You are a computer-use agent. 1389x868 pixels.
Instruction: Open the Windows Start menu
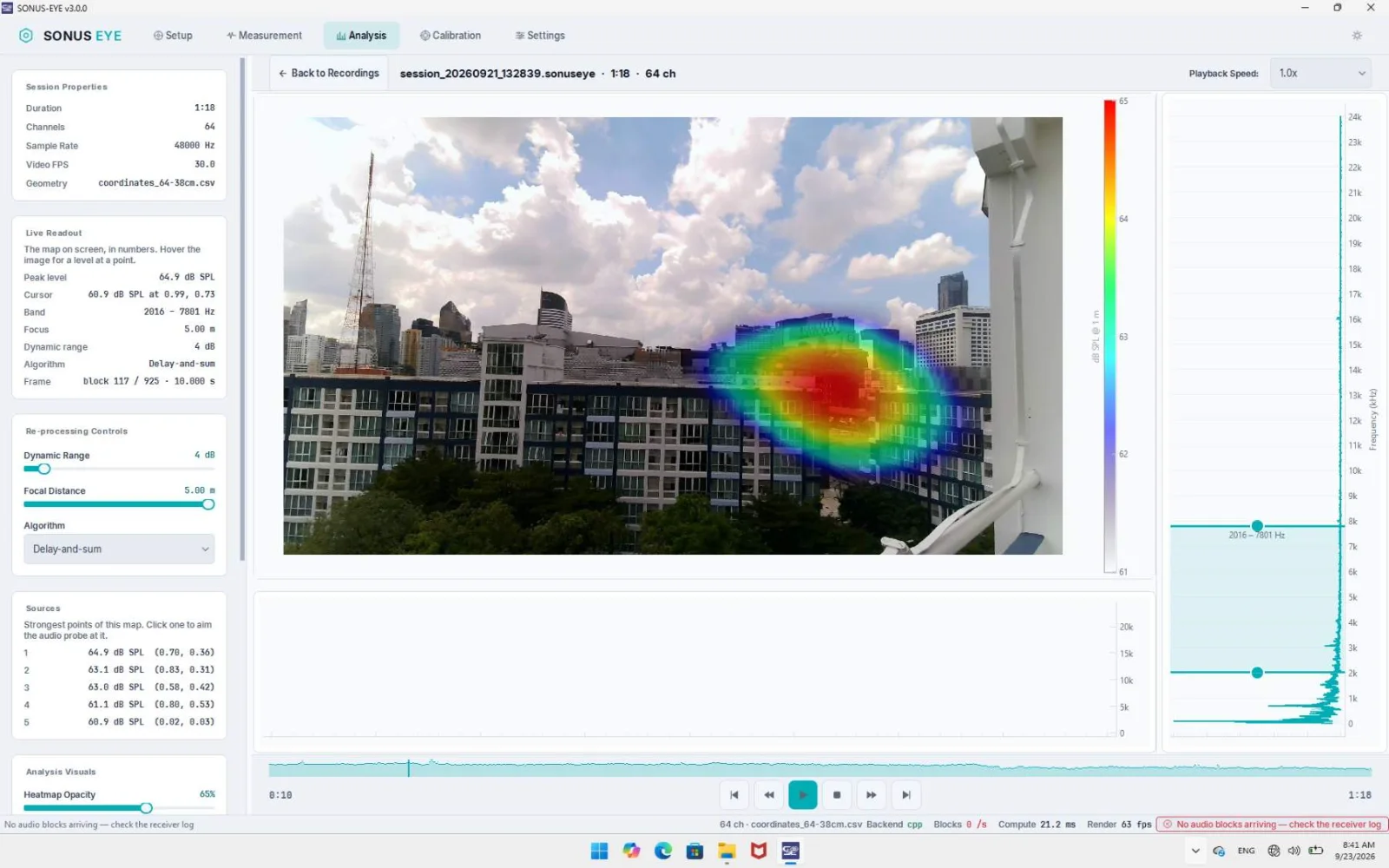click(599, 851)
